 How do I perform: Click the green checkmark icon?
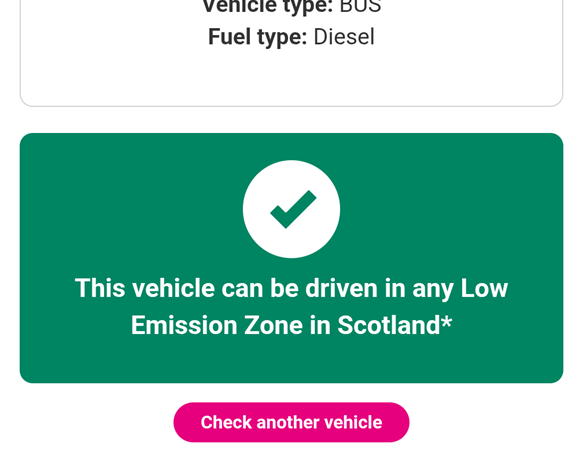pyautogui.click(x=293, y=209)
